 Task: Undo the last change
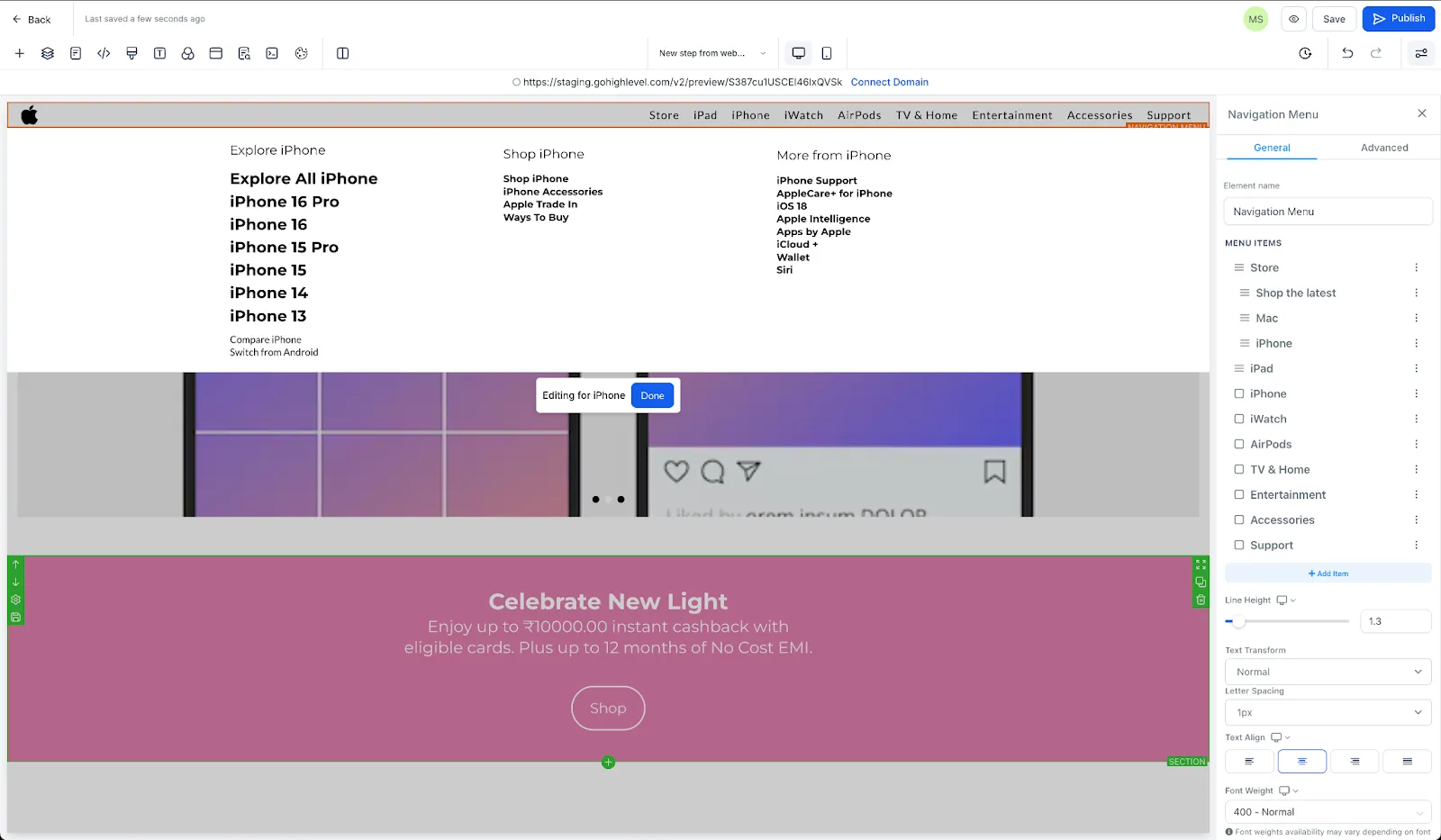point(1347,53)
